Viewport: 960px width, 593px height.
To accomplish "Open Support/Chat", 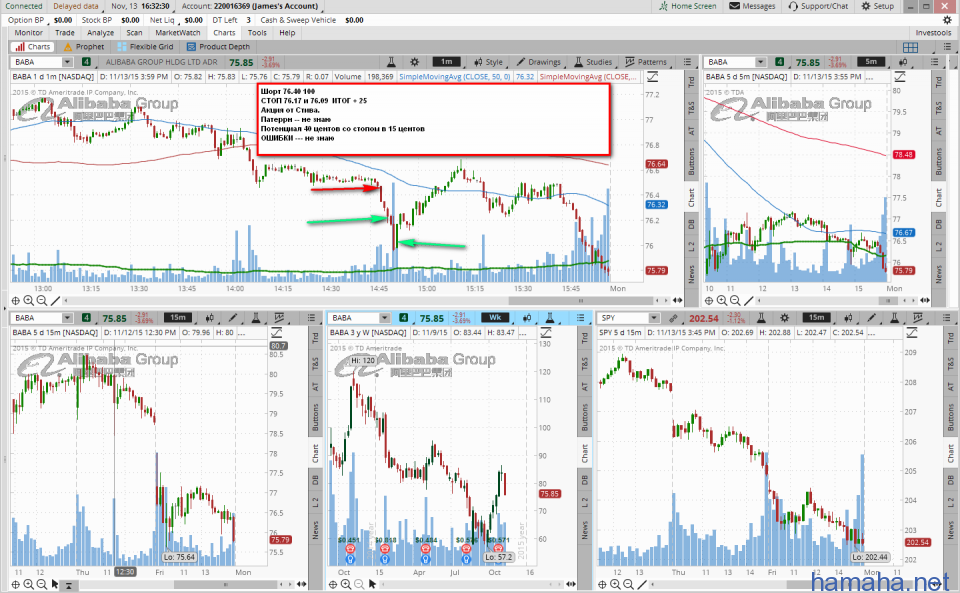I will (818, 6).
